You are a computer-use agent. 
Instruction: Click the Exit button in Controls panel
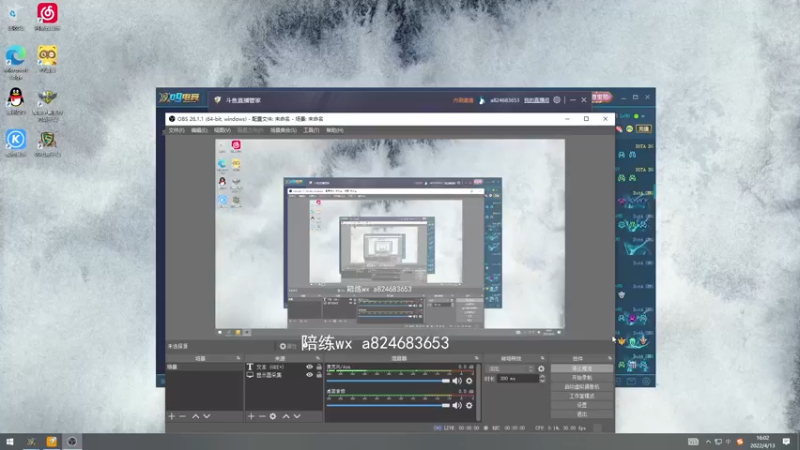coord(582,414)
